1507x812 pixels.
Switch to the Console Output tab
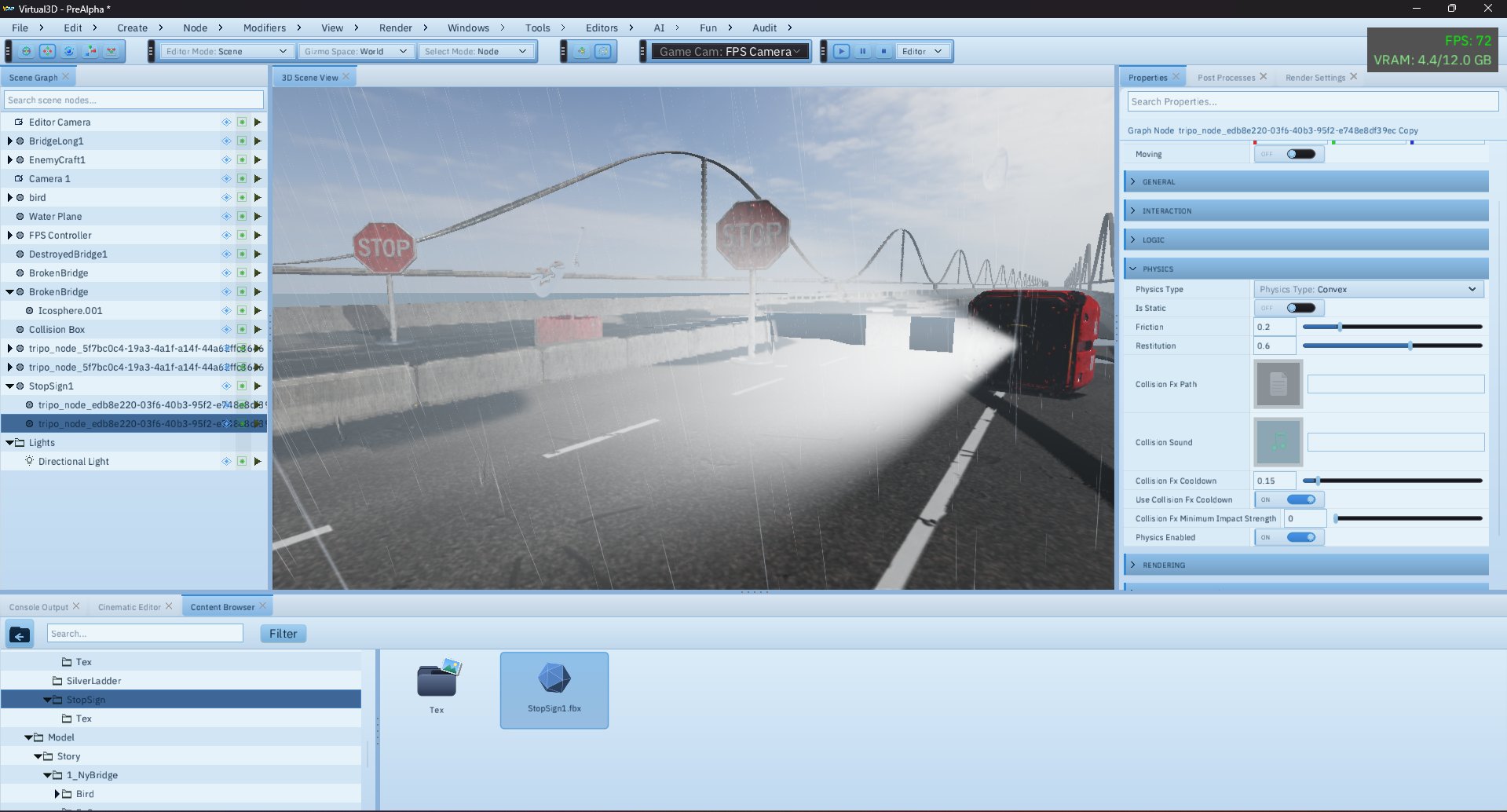coord(38,607)
